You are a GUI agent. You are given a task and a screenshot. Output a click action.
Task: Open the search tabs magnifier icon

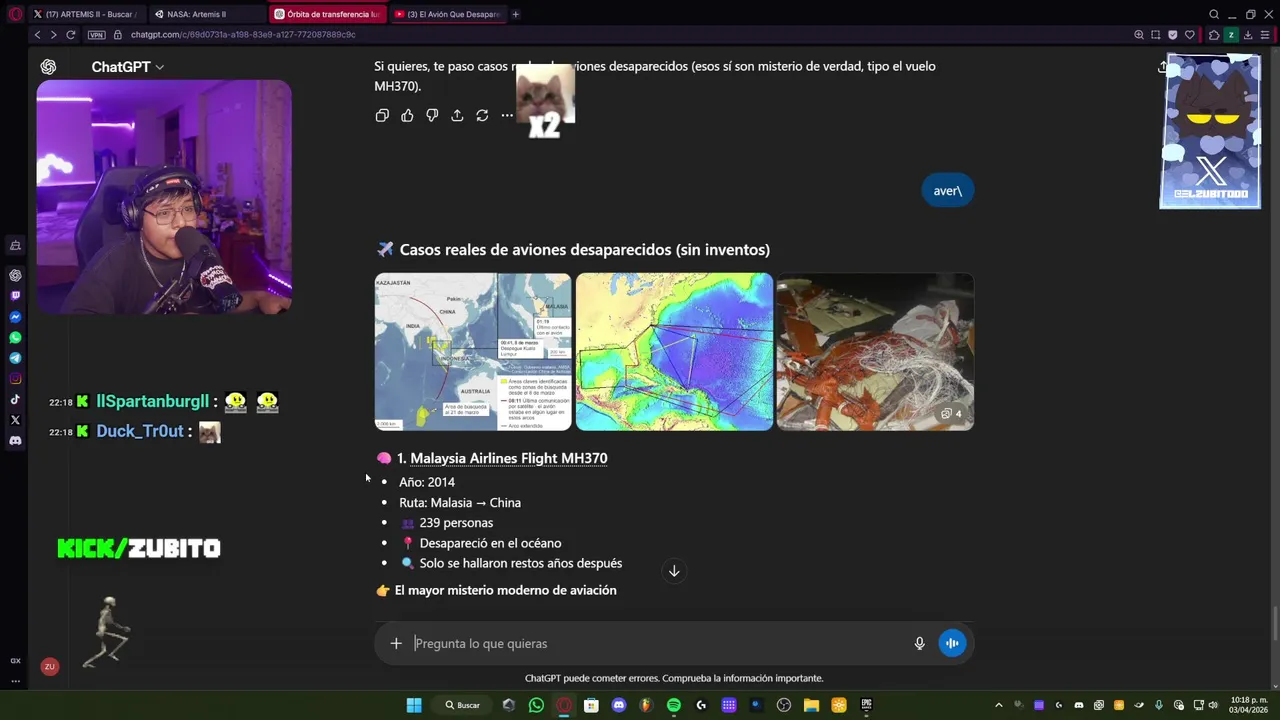point(1214,14)
